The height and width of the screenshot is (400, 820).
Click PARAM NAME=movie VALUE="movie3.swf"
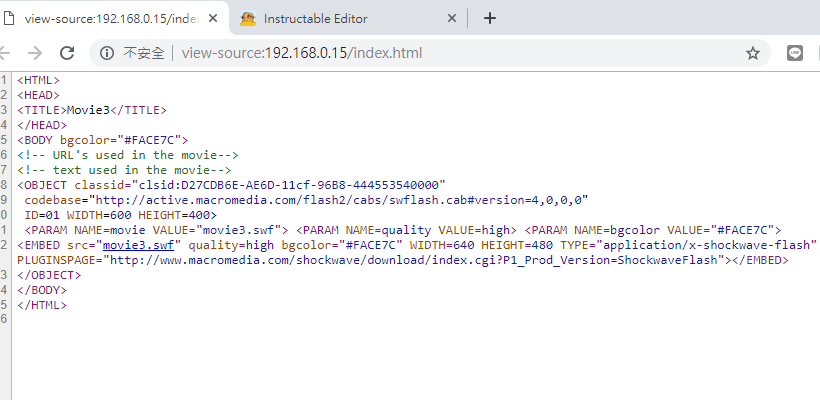point(156,230)
